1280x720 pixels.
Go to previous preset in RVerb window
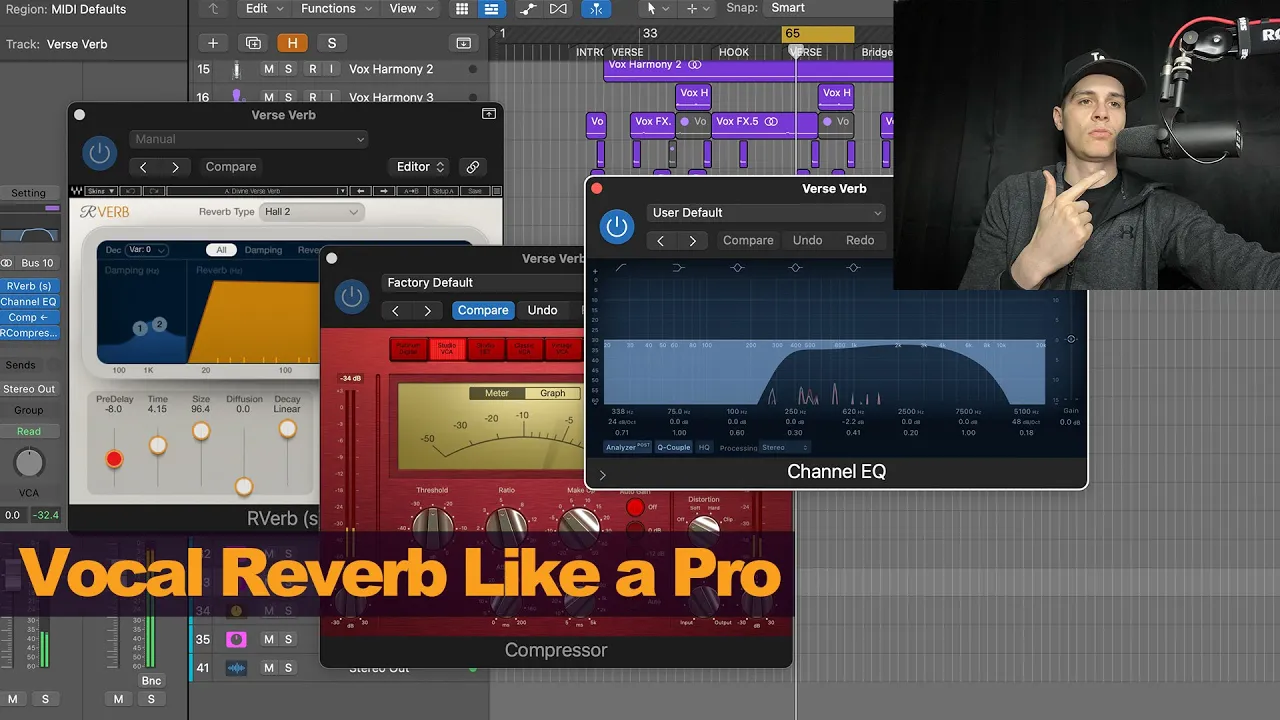click(x=143, y=167)
